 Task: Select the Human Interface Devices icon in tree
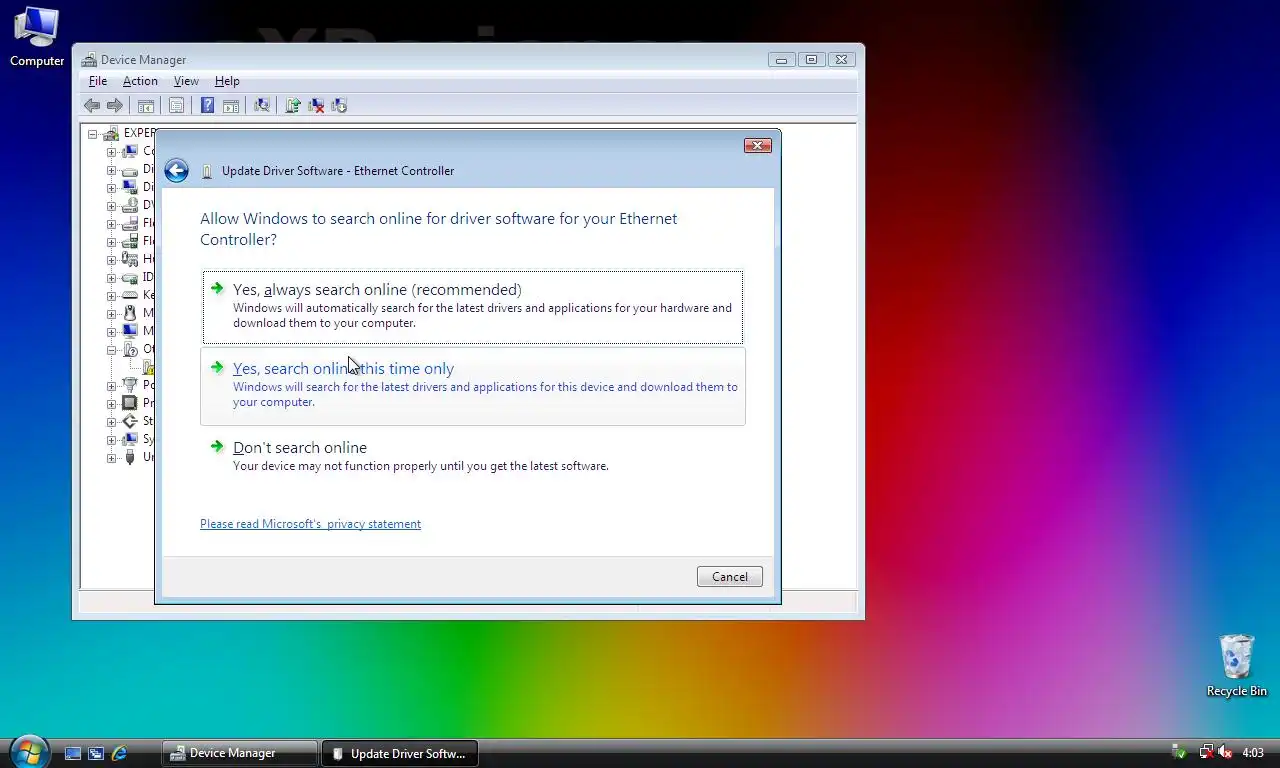pos(129,259)
